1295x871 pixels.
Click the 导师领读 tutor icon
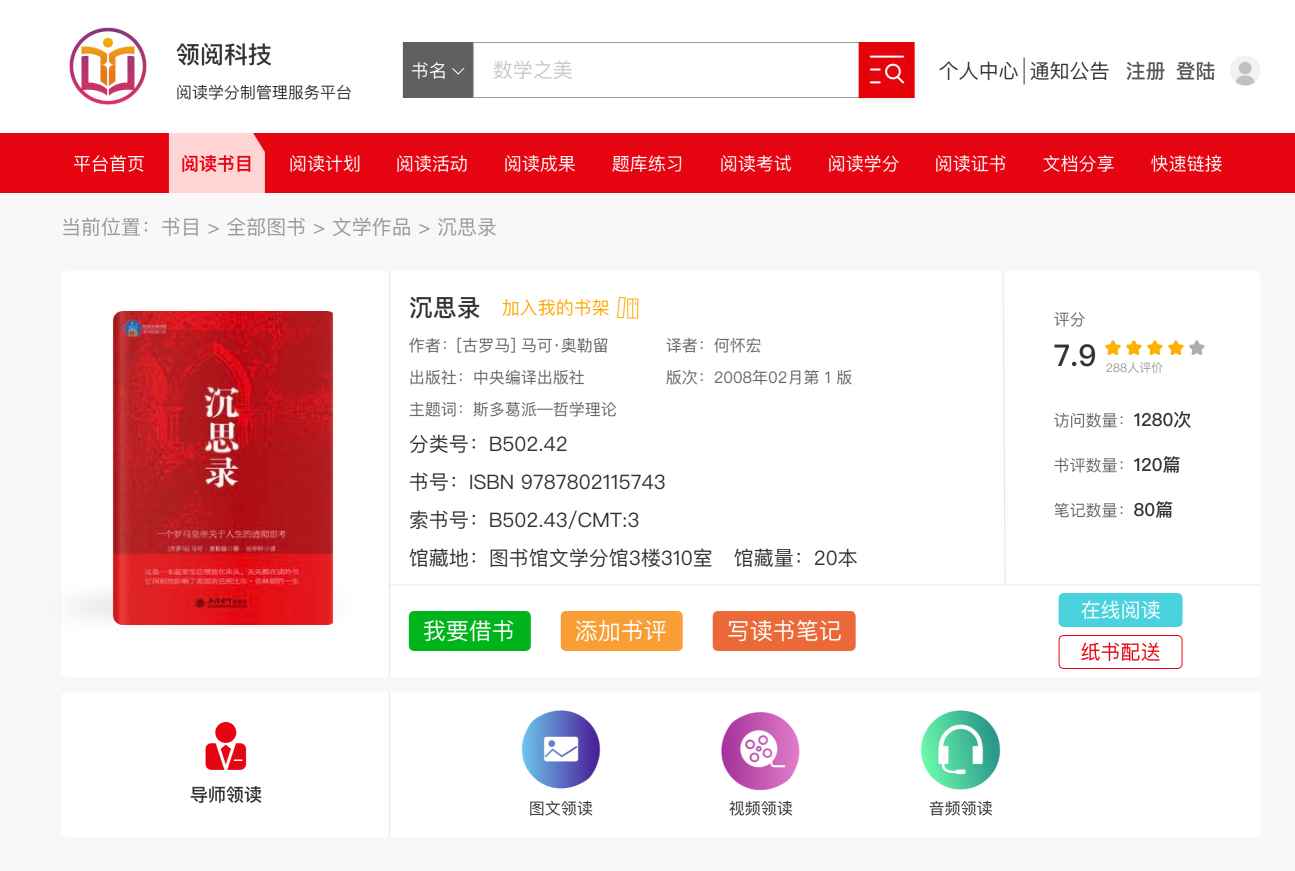coord(226,747)
